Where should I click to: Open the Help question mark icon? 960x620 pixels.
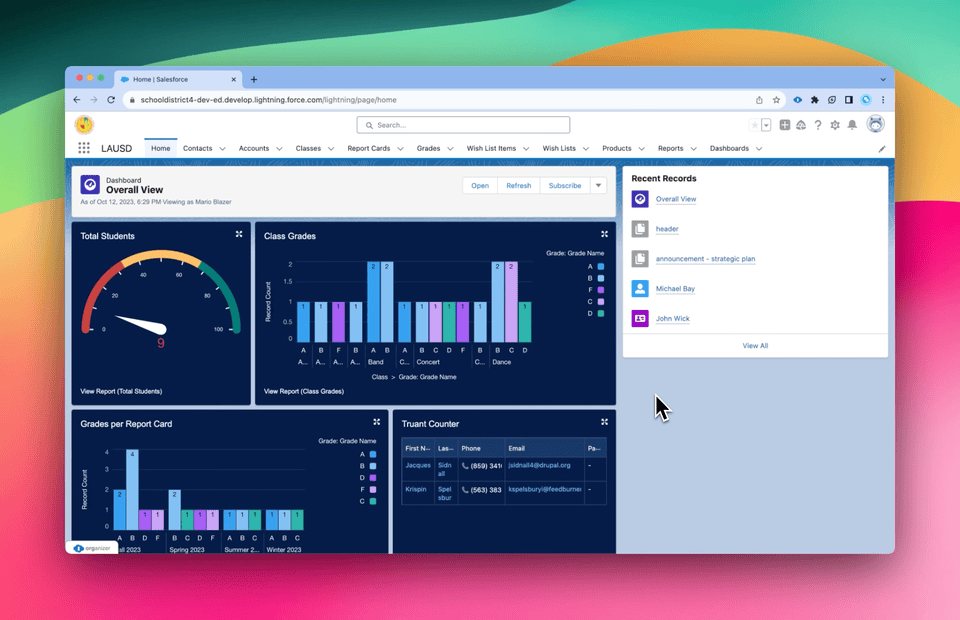click(x=818, y=125)
